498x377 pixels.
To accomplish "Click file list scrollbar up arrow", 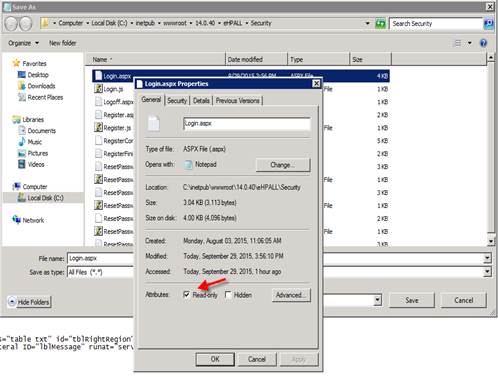I will [491, 58].
